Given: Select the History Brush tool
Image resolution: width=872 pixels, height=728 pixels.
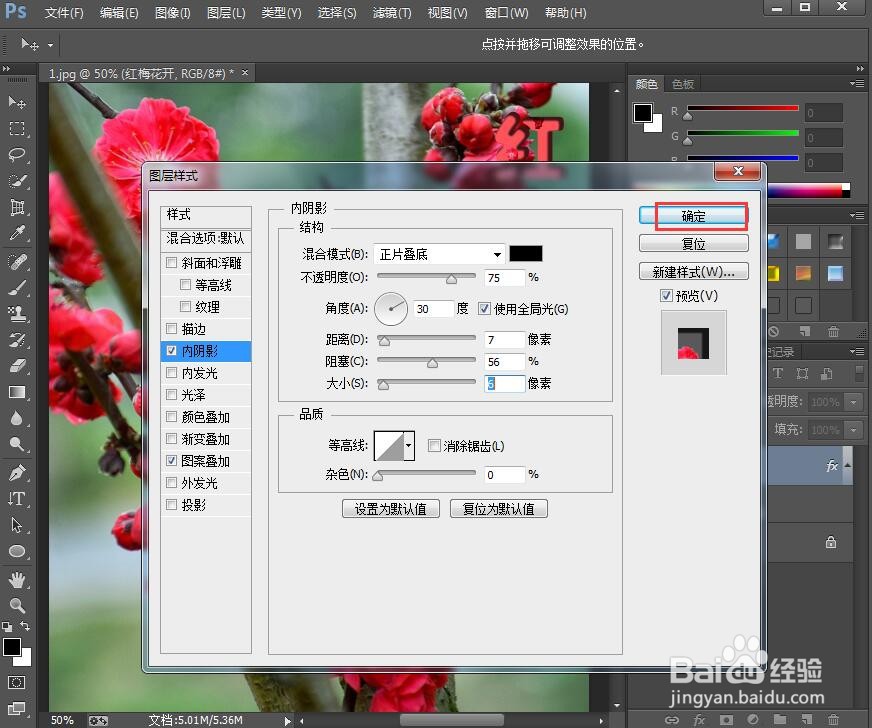Looking at the screenshot, I should click(17, 340).
